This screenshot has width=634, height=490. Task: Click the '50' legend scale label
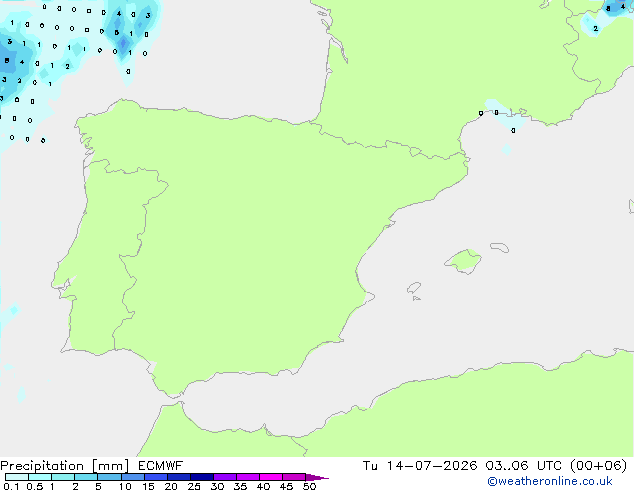[310, 486]
